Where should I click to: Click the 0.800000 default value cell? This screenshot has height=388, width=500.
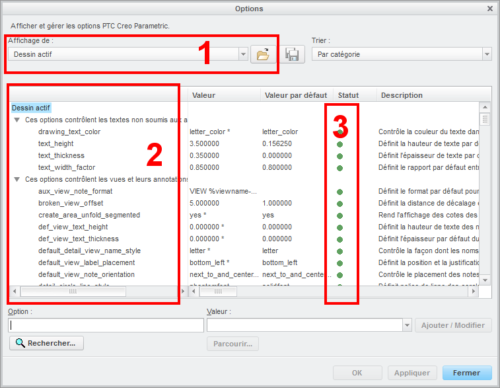click(277, 167)
